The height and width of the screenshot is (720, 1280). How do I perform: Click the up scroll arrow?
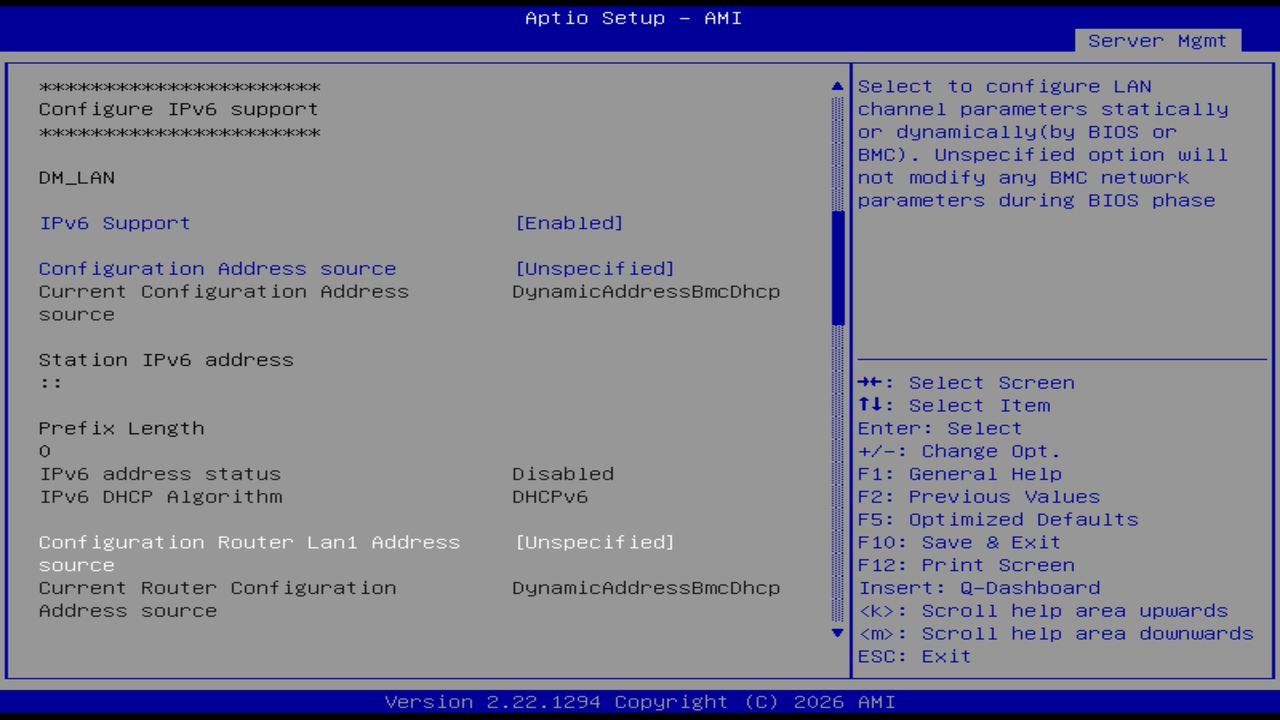836,86
